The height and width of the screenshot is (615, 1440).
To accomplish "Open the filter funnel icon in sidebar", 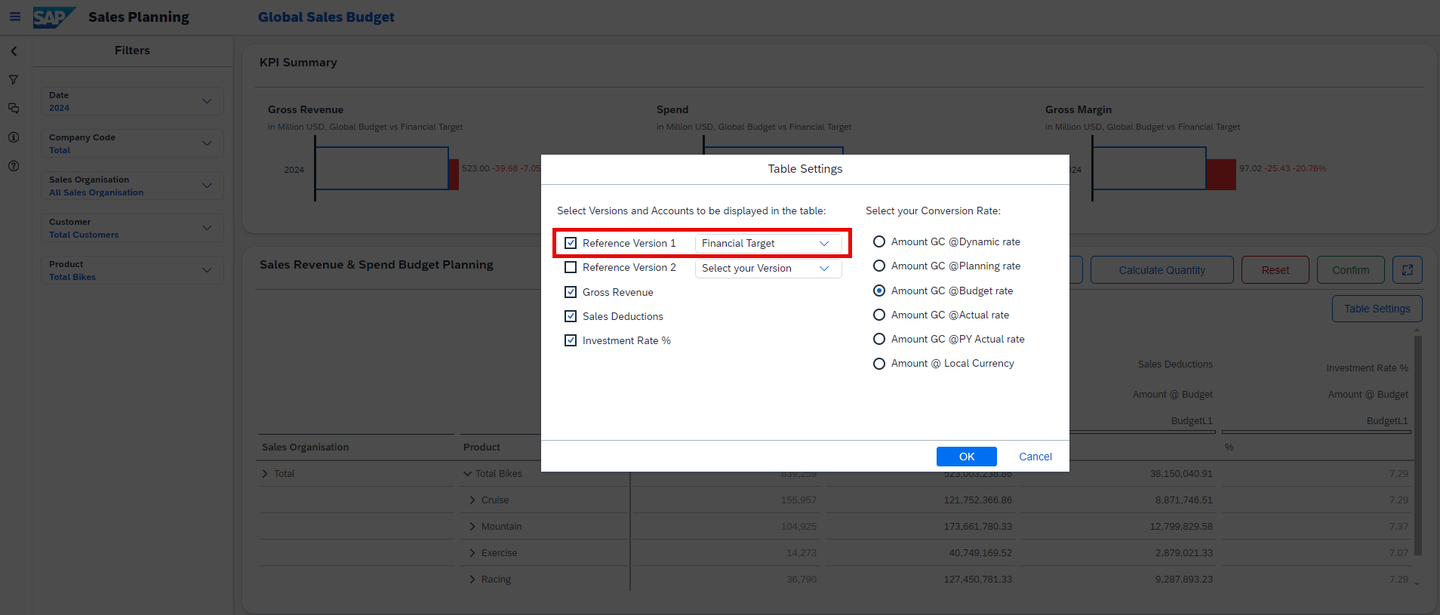I will 14,80.
